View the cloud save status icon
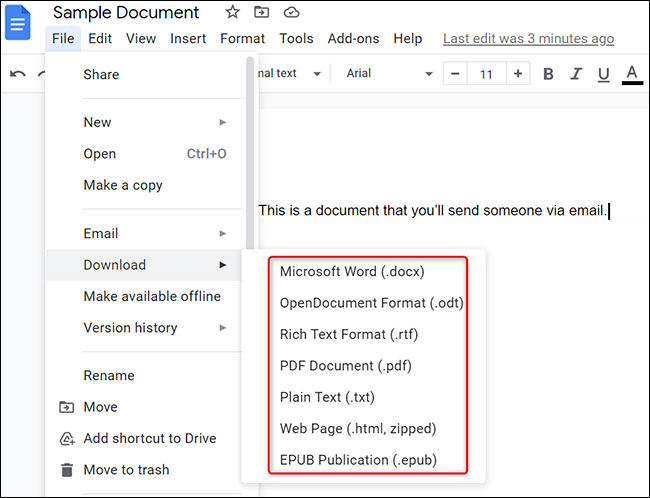This screenshot has width=650, height=498. click(x=291, y=12)
